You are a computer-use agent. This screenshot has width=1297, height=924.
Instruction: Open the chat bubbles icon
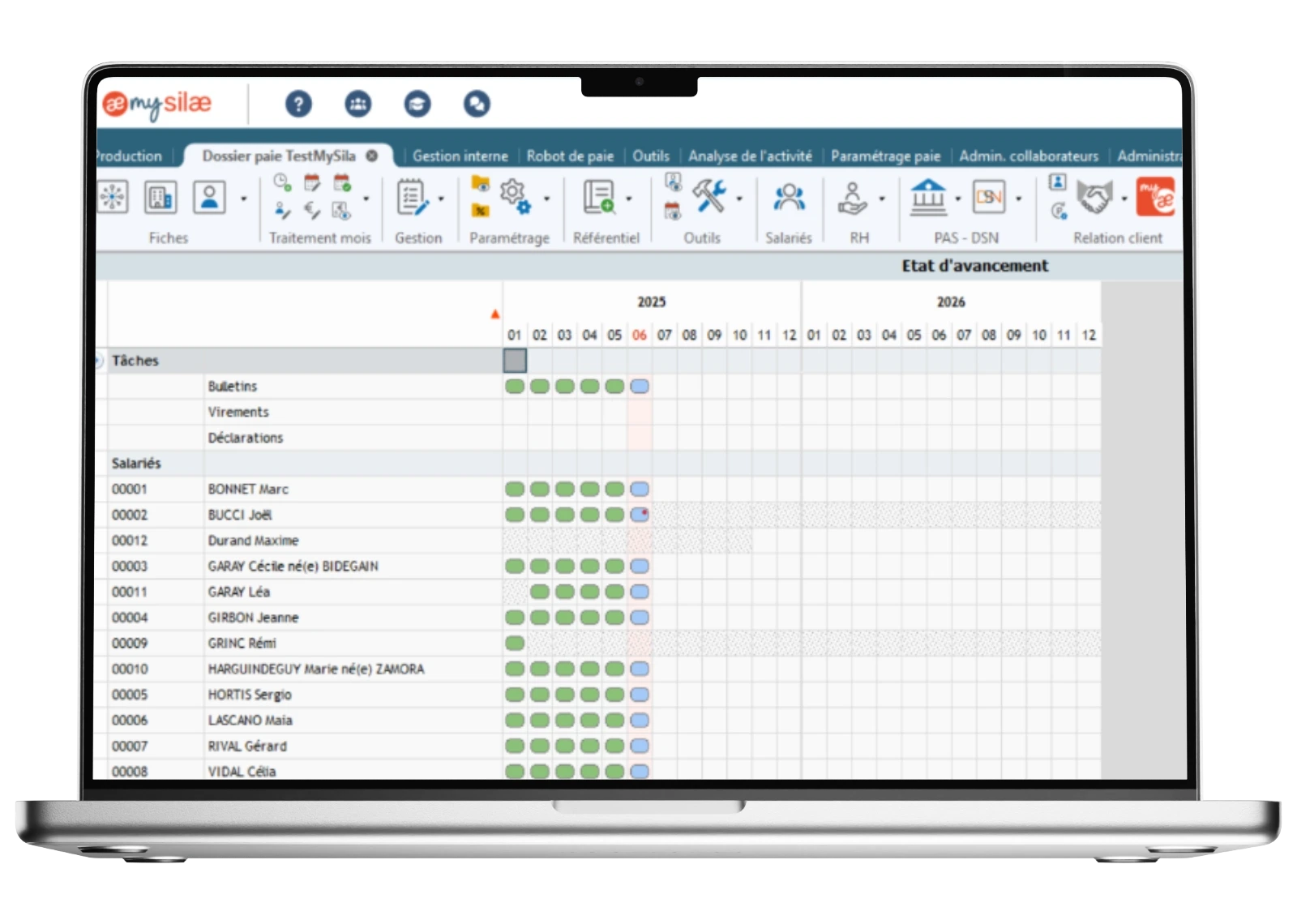[477, 104]
